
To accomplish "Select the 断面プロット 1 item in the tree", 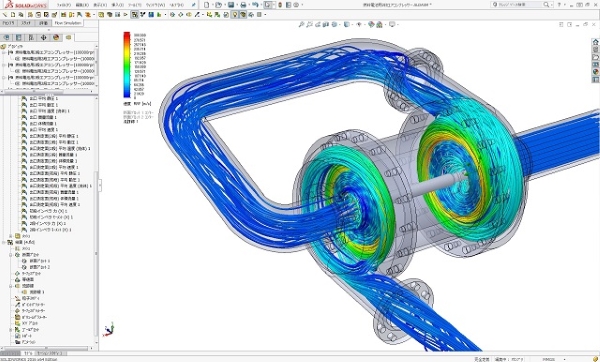I will click(40, 261).
